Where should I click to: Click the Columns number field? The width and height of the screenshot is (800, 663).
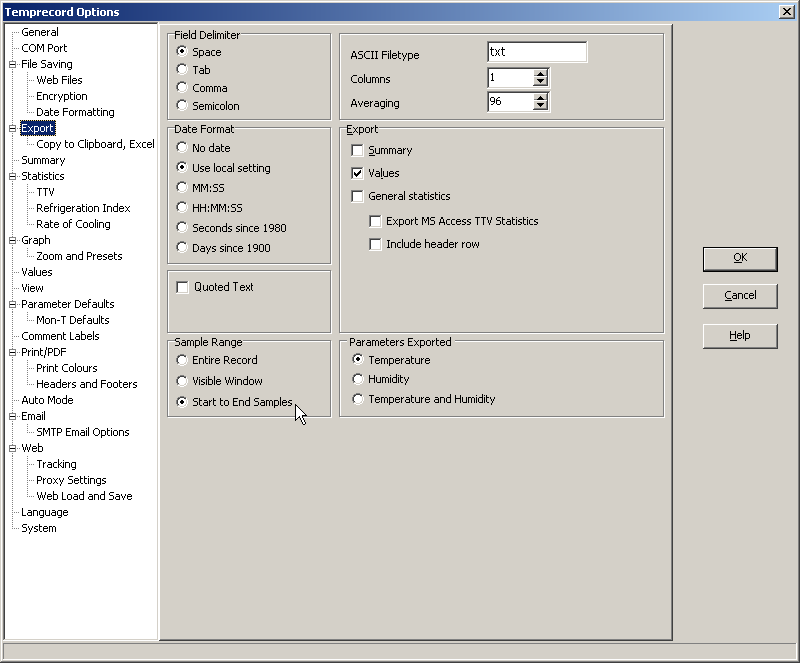(511, 78)
